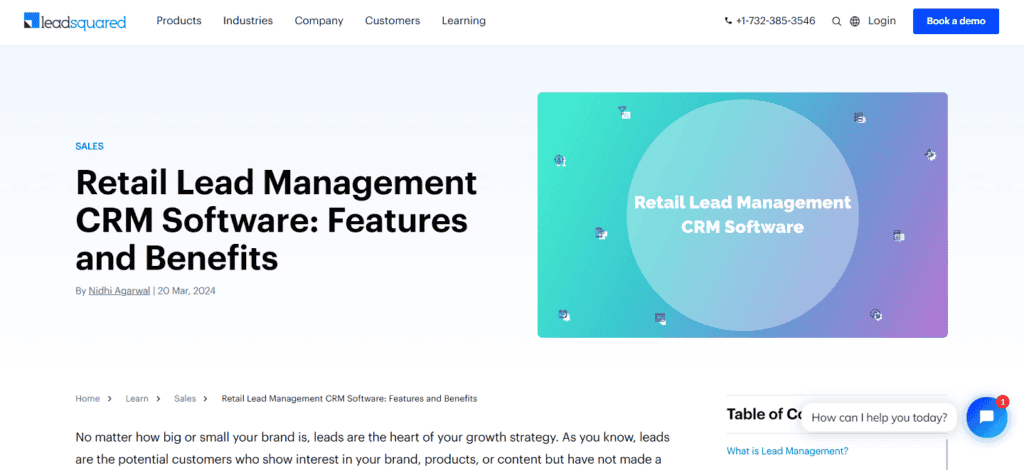This screenshot has height=470, width=1024.
Task: Open author Nidhi Agarwal's profile link
Action: point(120,291)
